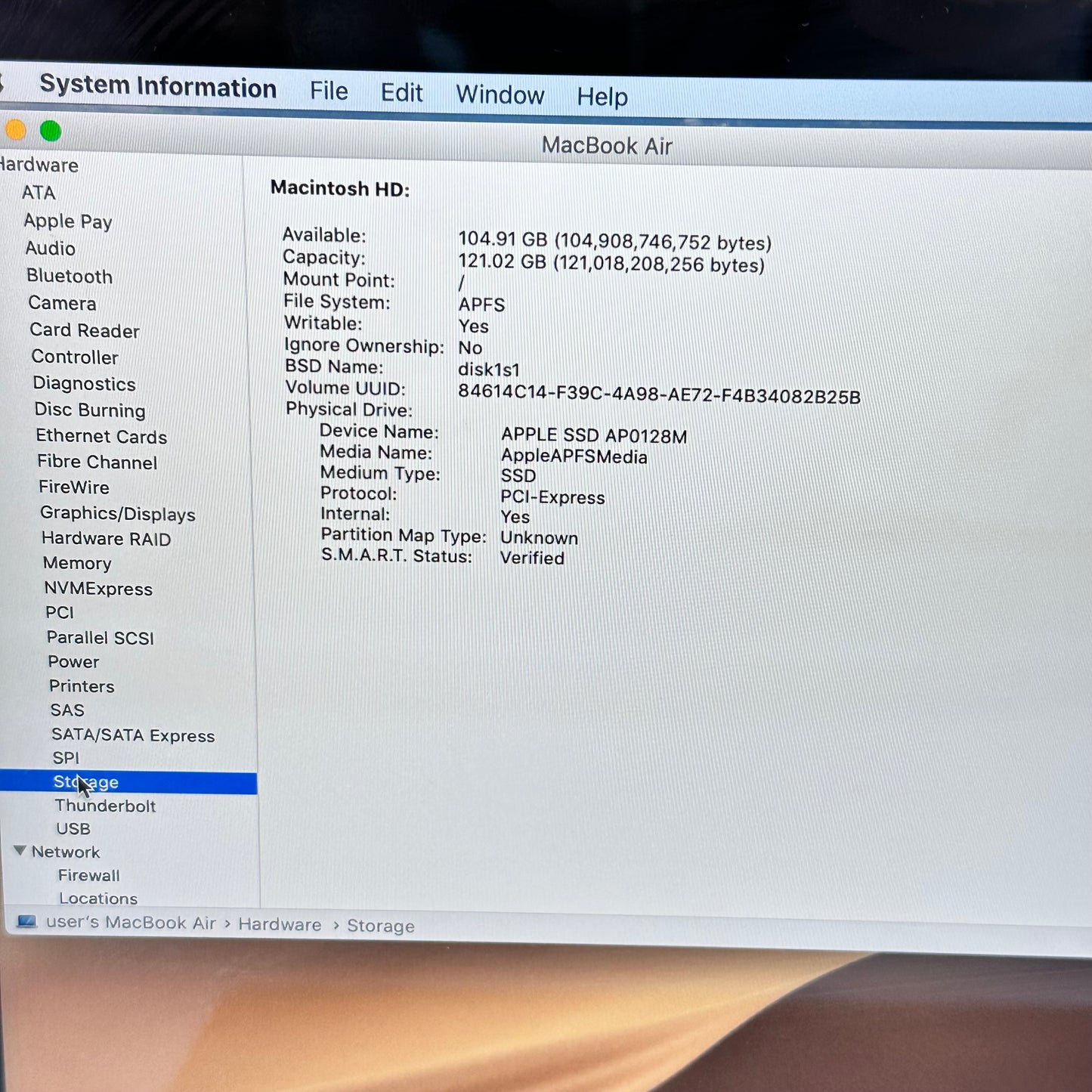Click the Protocol value PCI-Express
This screenshot has height=1092, width=1092.
552,497
